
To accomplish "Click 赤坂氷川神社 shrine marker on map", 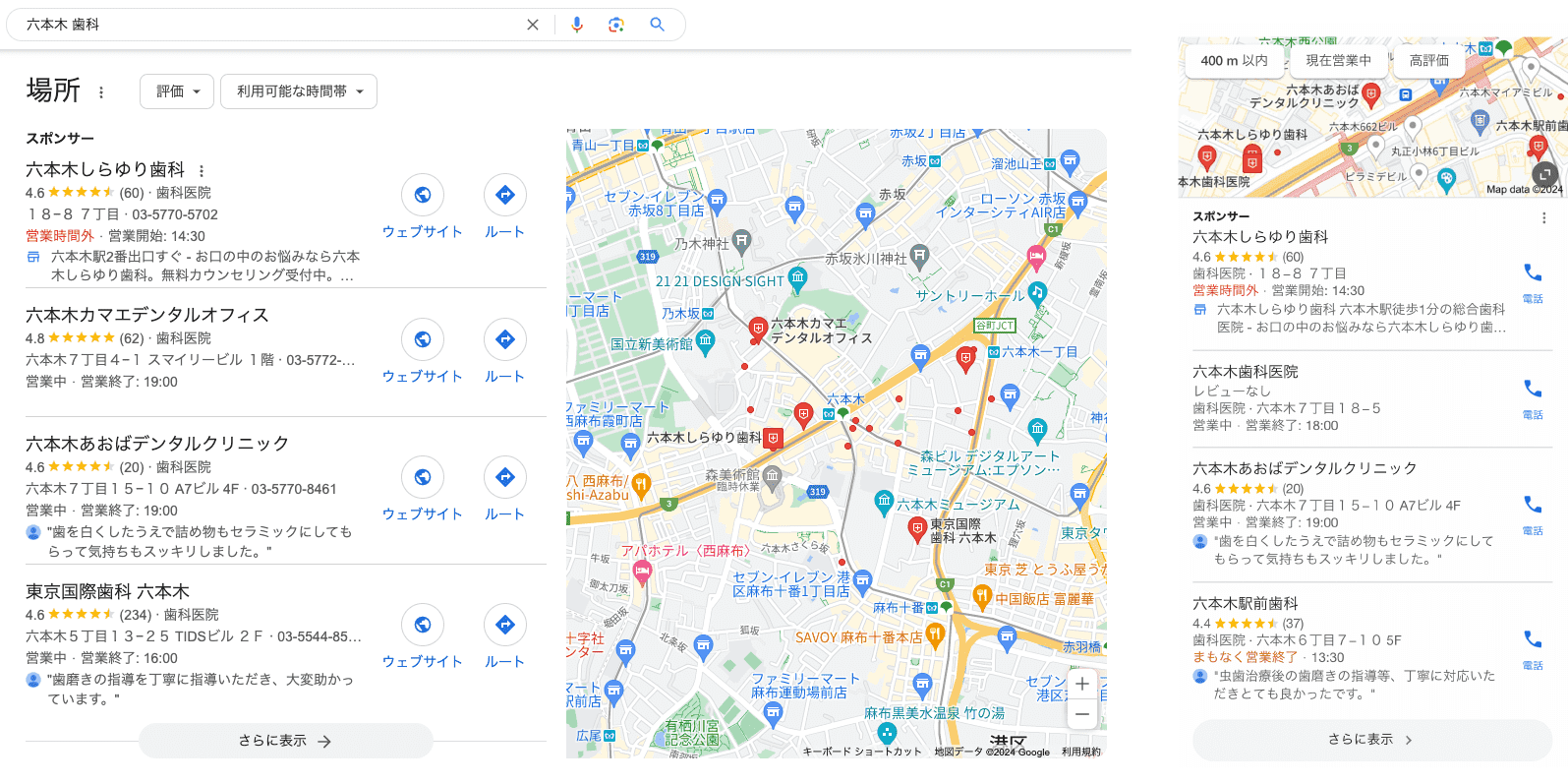I will [x=919, y=257].
